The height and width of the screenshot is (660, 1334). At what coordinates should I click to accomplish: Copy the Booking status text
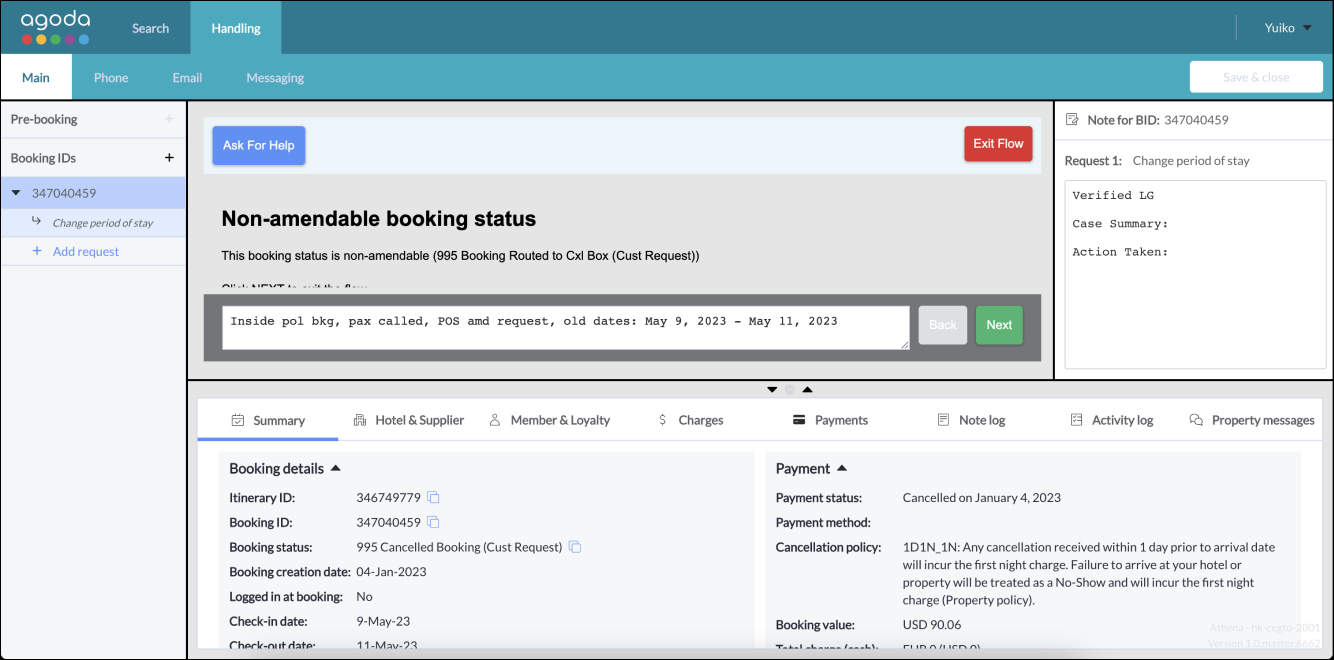click(575, 547)
